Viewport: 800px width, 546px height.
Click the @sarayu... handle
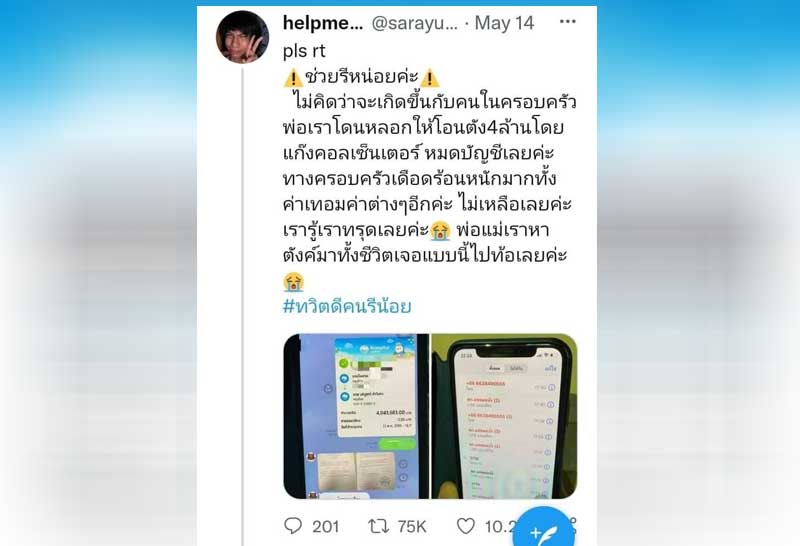415,23
